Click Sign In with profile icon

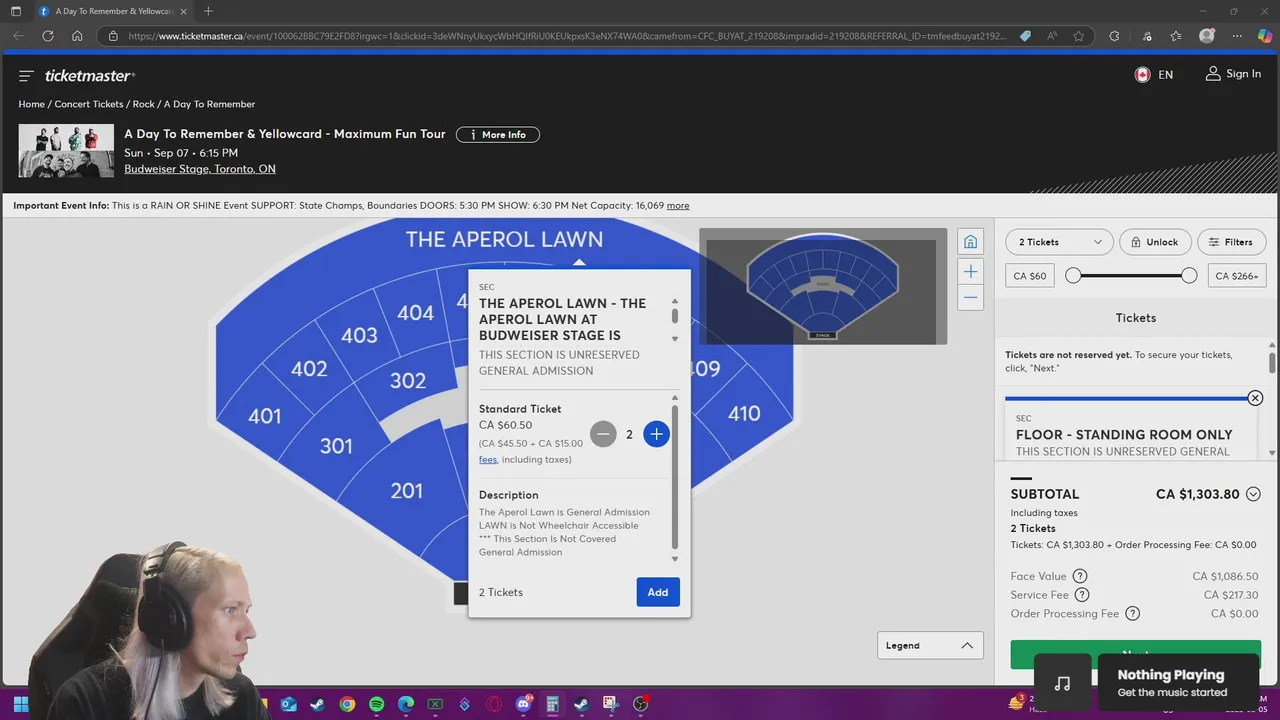click(x=1233, y=74)
